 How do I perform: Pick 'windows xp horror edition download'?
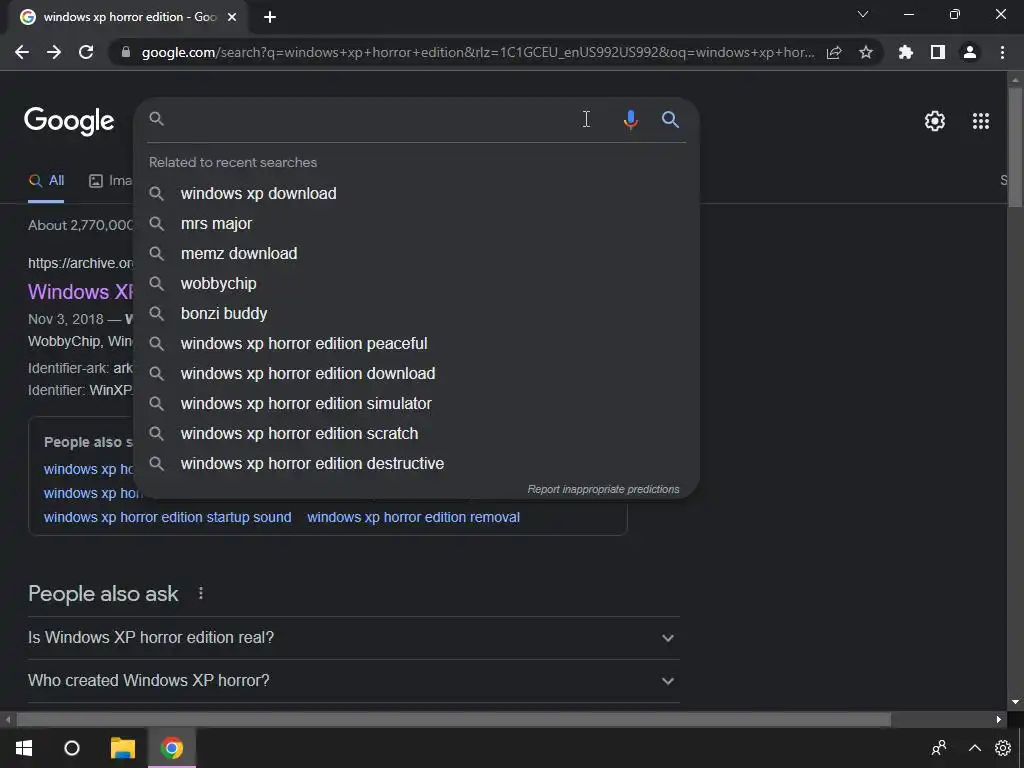(x=416, y=374)
